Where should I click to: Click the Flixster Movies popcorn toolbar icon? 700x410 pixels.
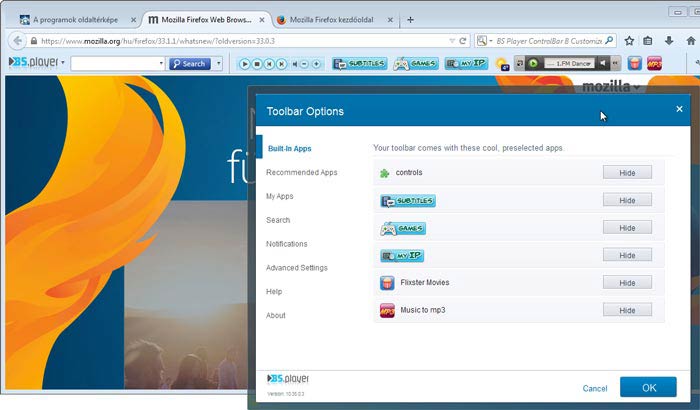tap(634, 63)
